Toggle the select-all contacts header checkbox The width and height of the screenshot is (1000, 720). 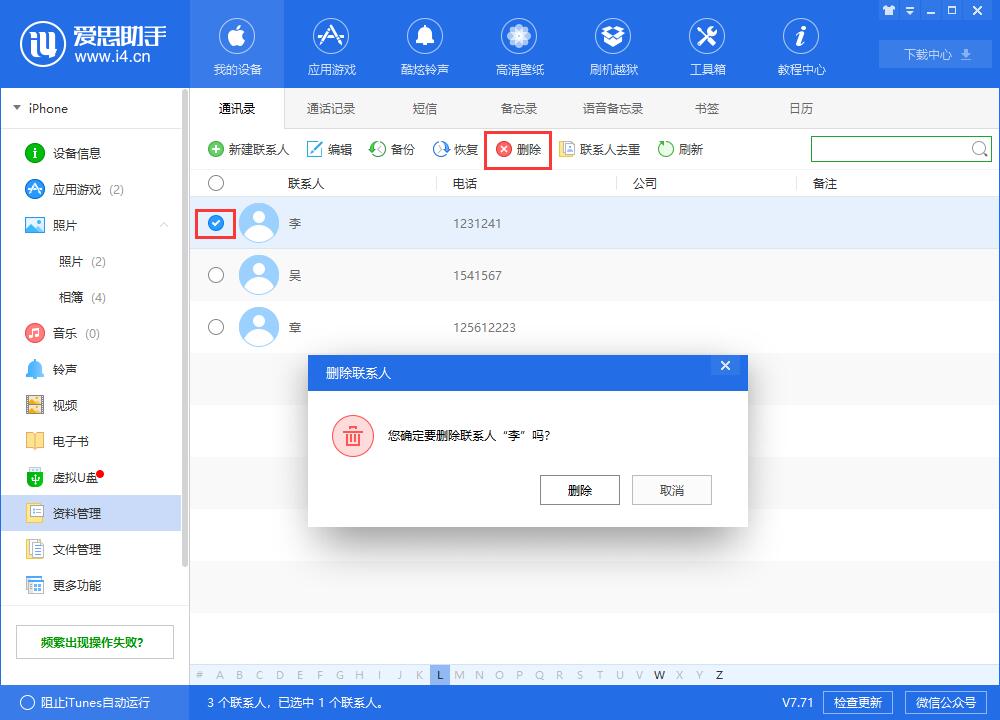(x=216, y=184)
